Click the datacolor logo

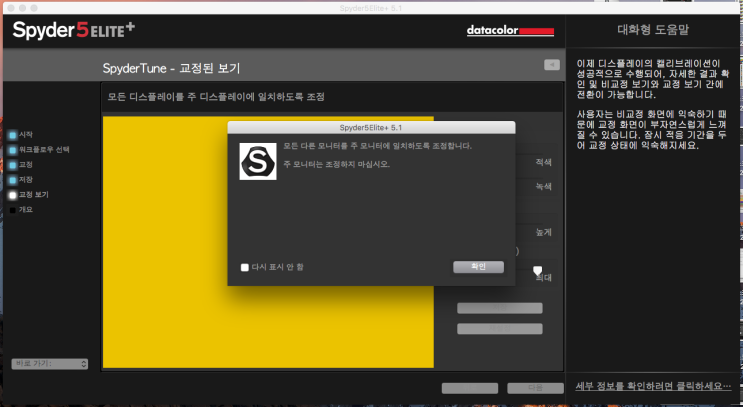510,31
